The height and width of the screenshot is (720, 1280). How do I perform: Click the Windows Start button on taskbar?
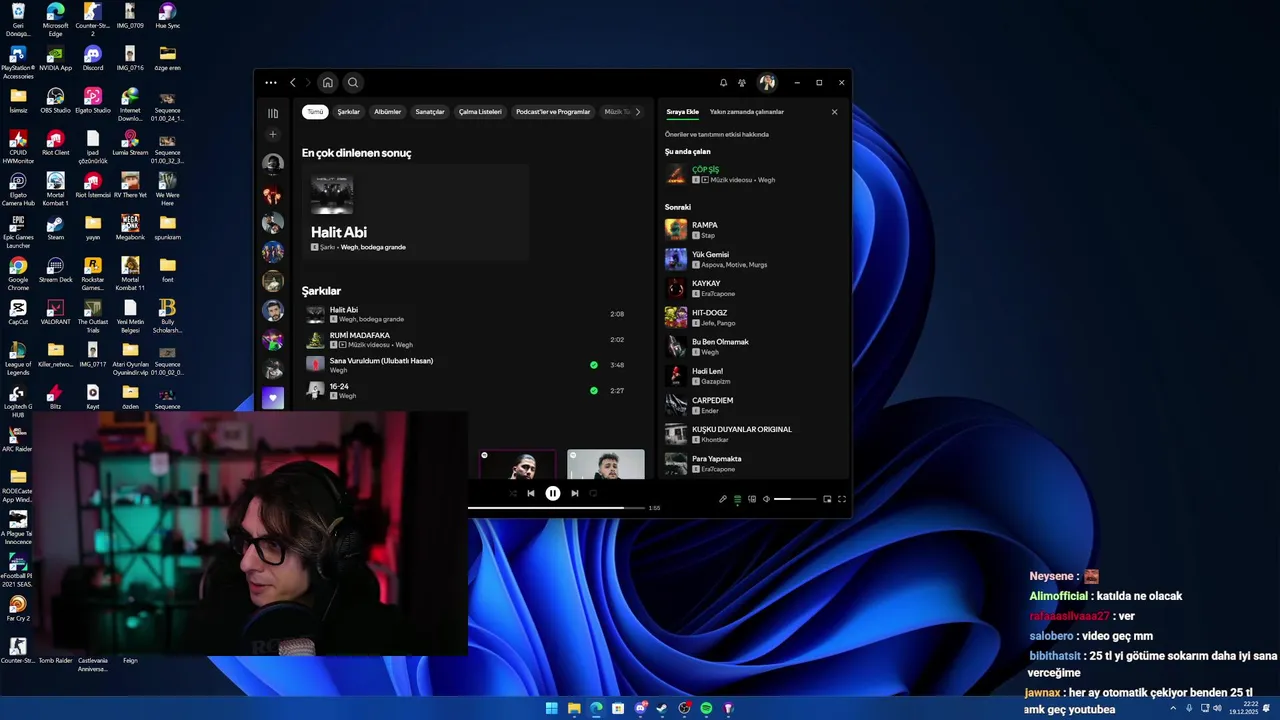(x=552, y=708)
